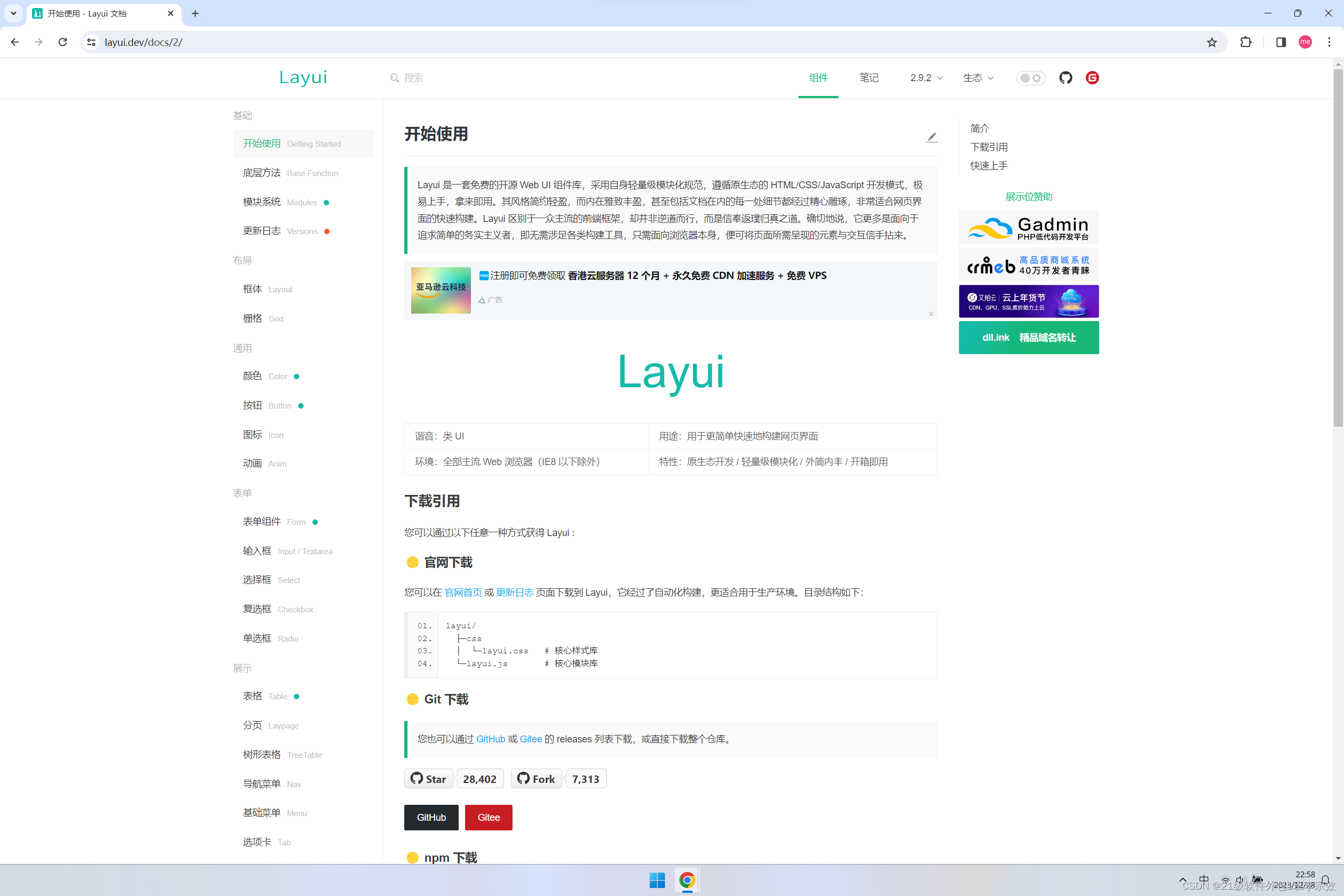
Task: Open the GitHub icon in header
Action: point(1065,78)
